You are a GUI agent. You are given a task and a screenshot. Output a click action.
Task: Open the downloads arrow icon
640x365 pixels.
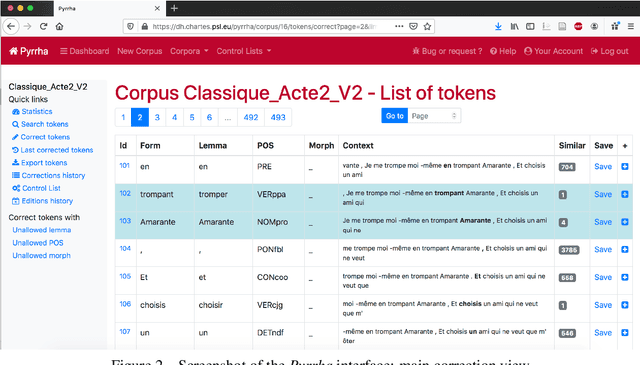(x=498, y=27)
